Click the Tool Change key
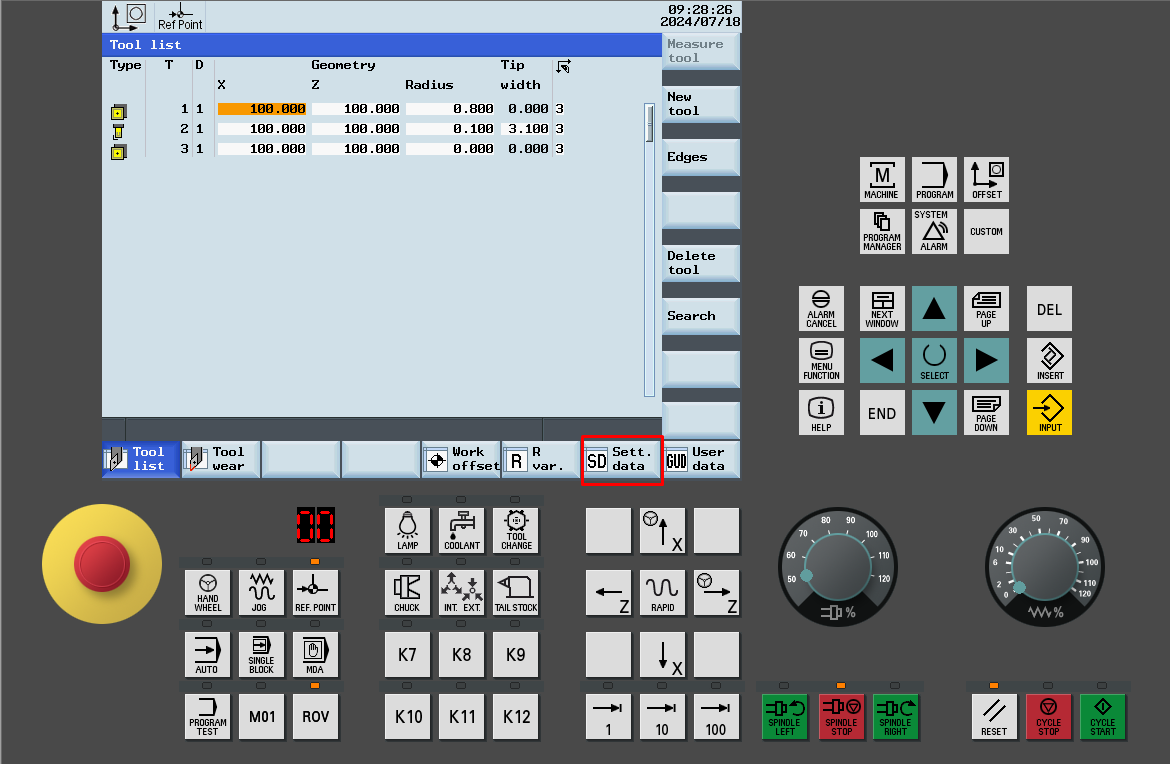Screen dimensions: 1170x764 (x=516, y=531)
